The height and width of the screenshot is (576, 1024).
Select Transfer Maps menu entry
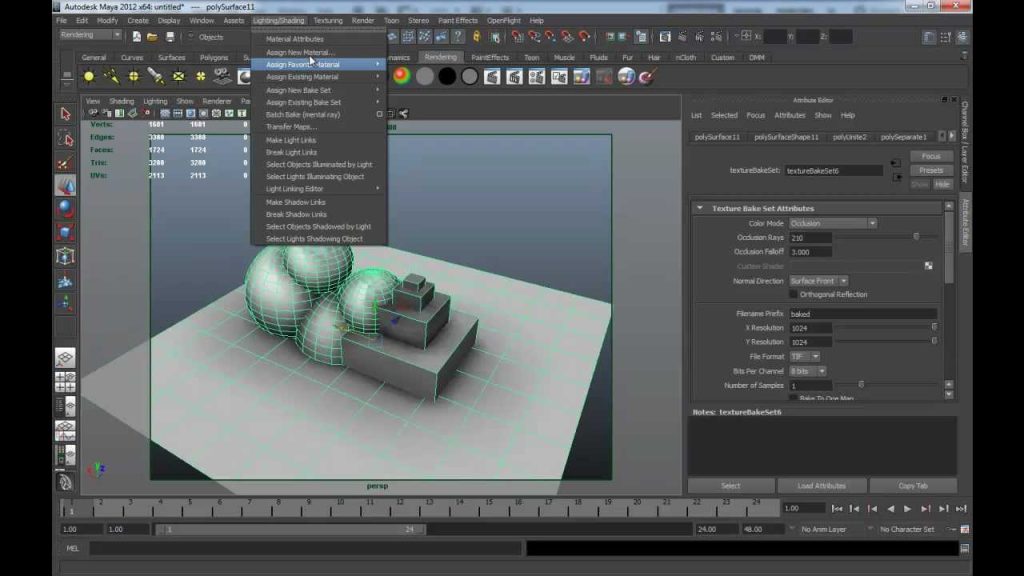point(291,127)
